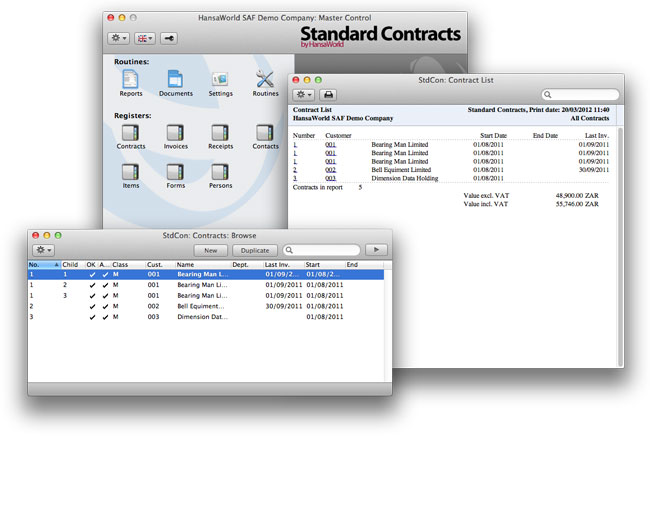Sort by the Start column header
Viewport: 650px width, 505px height.
pyautogui.click(x=325, y=265)
